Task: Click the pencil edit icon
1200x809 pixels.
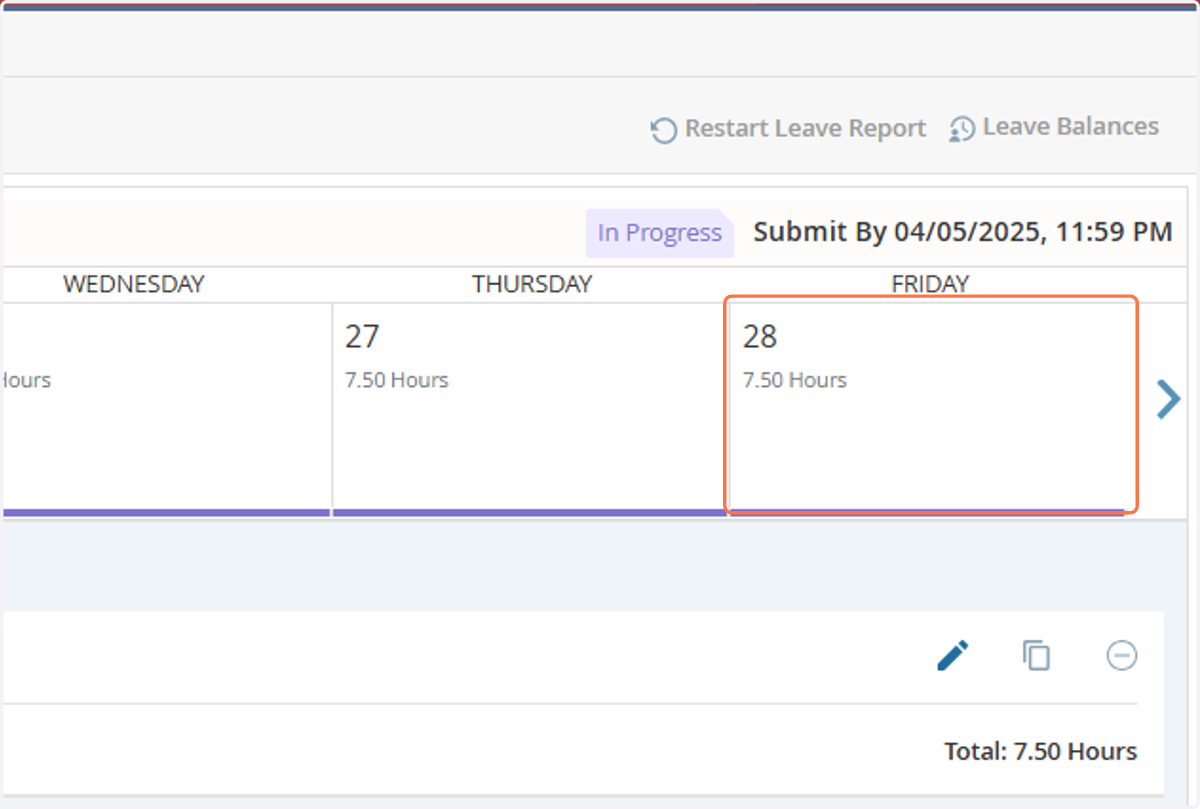Action: pyautogui.click(x=953, y=656)
